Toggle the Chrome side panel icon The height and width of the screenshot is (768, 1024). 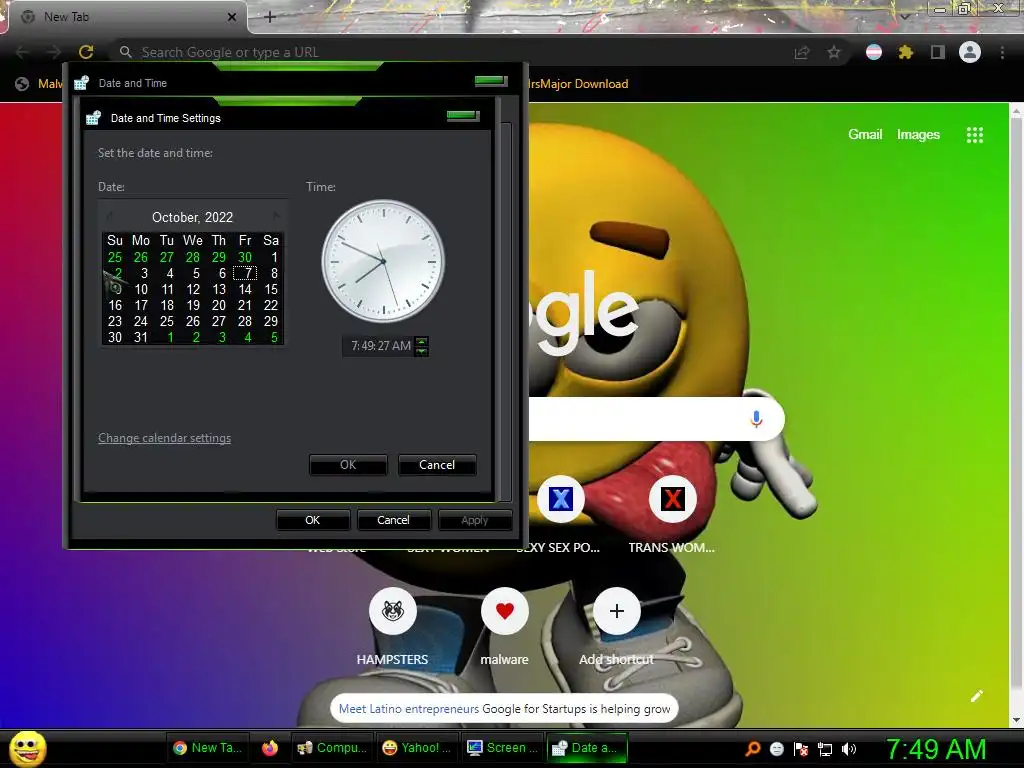(937, 52)
